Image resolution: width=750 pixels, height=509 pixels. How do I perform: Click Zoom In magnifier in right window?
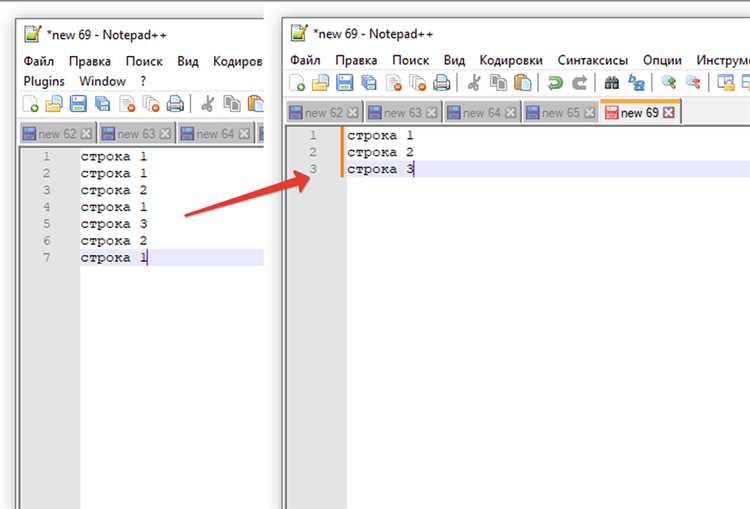[x=669, y=83]
